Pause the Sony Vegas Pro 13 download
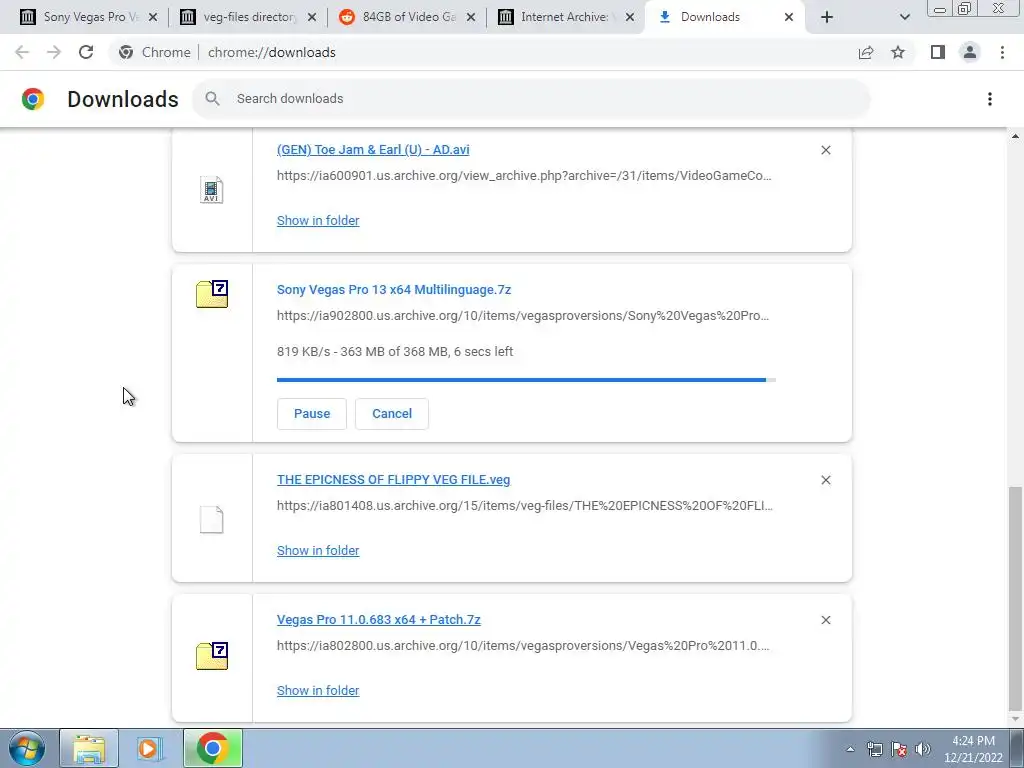The width and height of the screenshot is (1024, 768). point(312,413)
